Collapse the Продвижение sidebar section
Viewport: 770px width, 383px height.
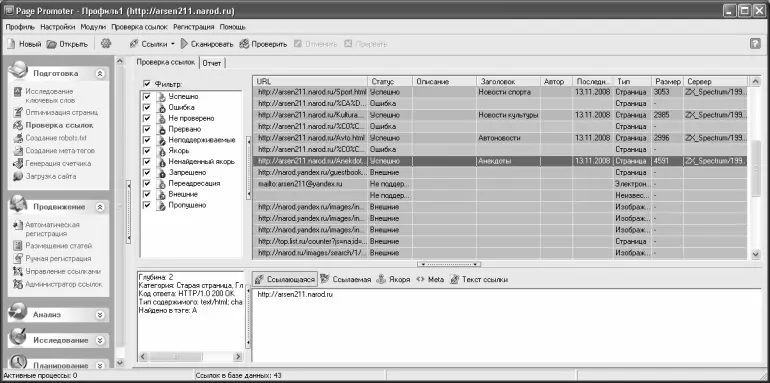click(x=100, y=207)
